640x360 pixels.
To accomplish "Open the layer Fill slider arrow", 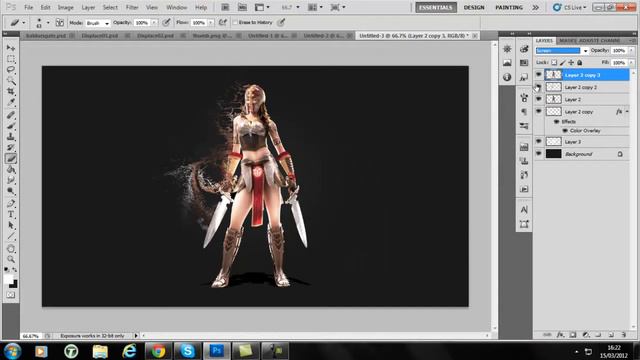I will [631, 62].
